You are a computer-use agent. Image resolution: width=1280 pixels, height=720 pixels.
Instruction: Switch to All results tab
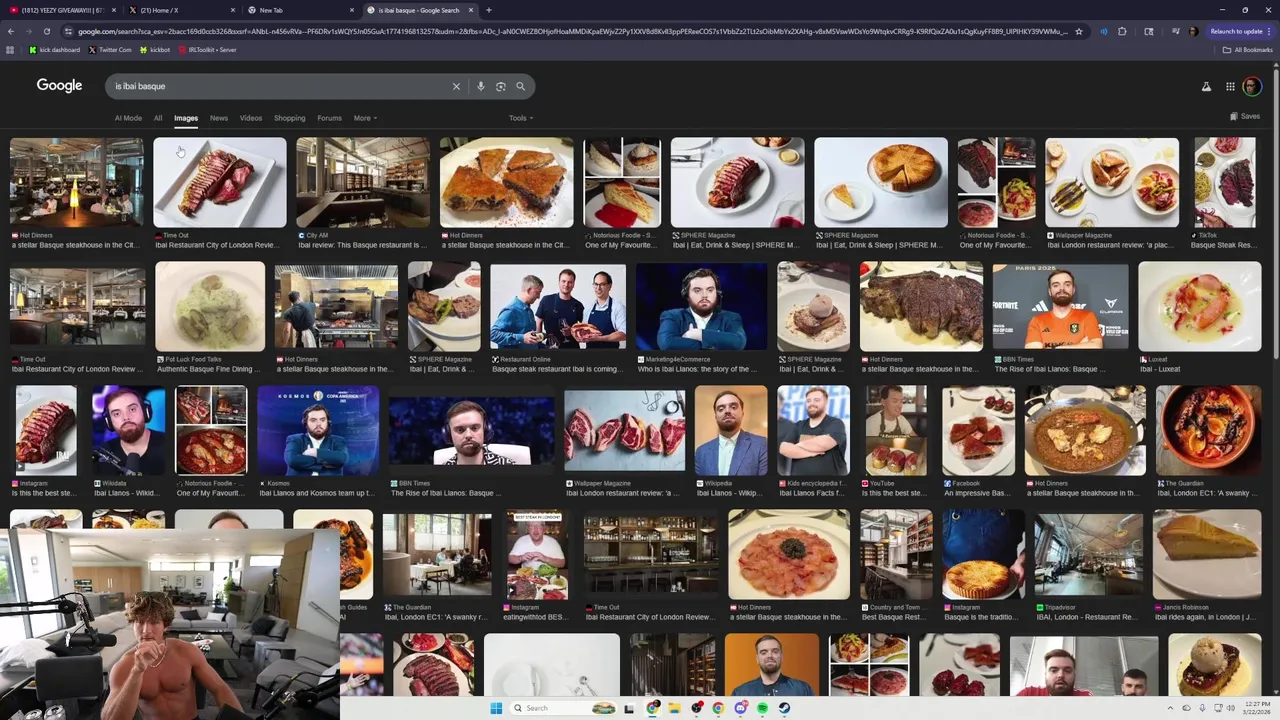(158, 118)
